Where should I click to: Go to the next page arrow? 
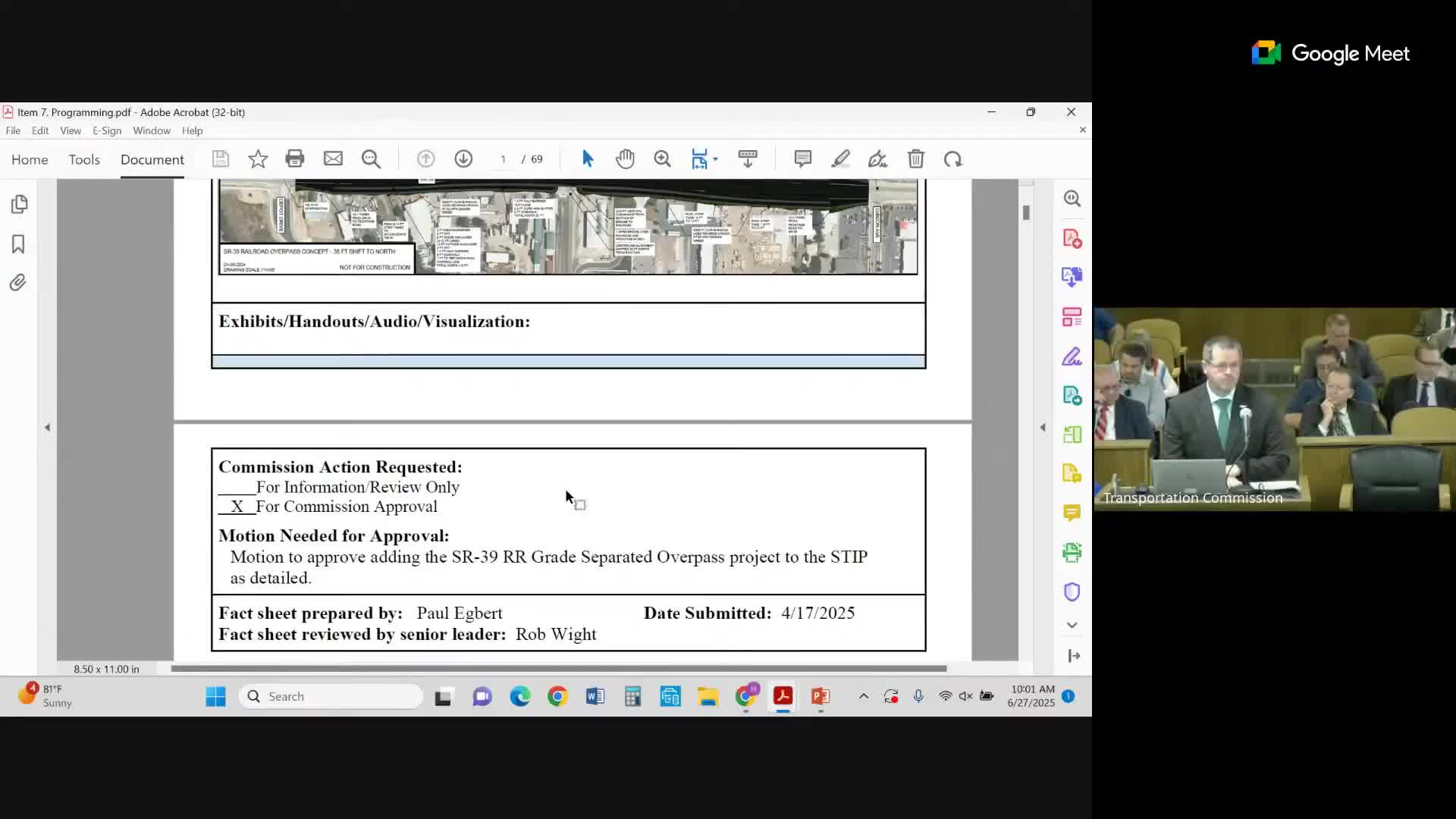pos(463,158)
